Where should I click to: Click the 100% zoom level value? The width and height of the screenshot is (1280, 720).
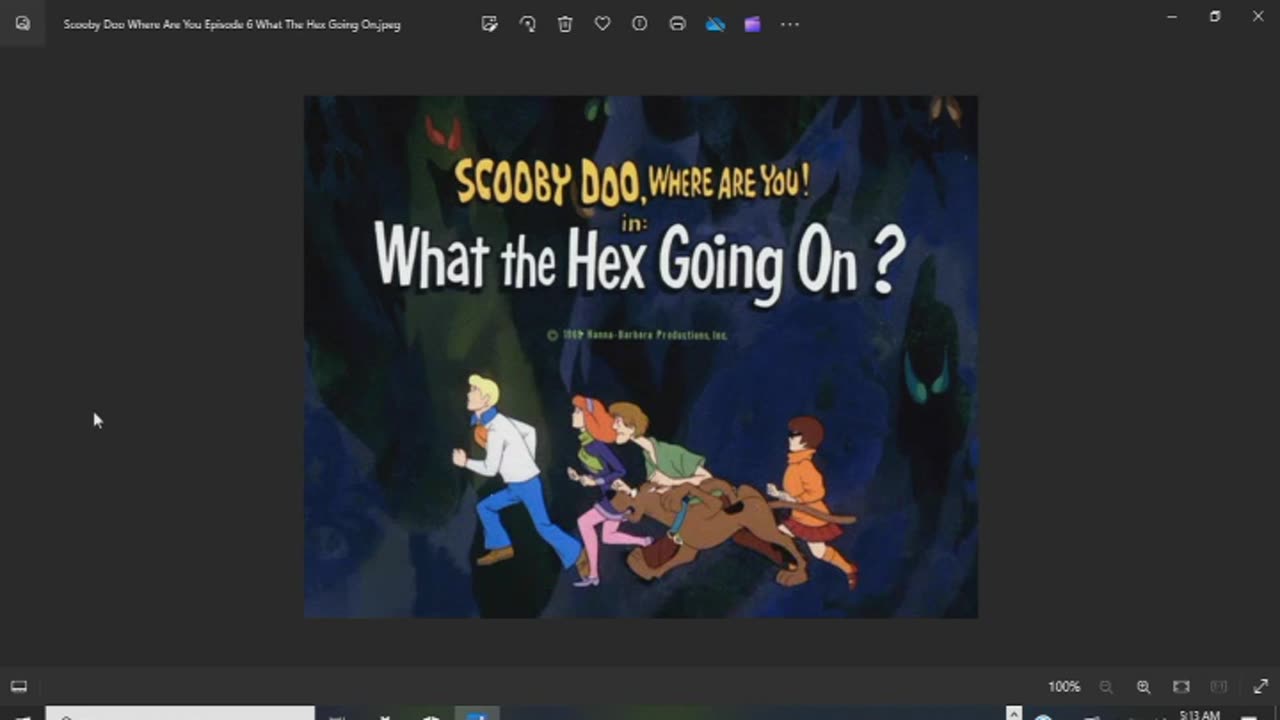tap(1064, 686)
